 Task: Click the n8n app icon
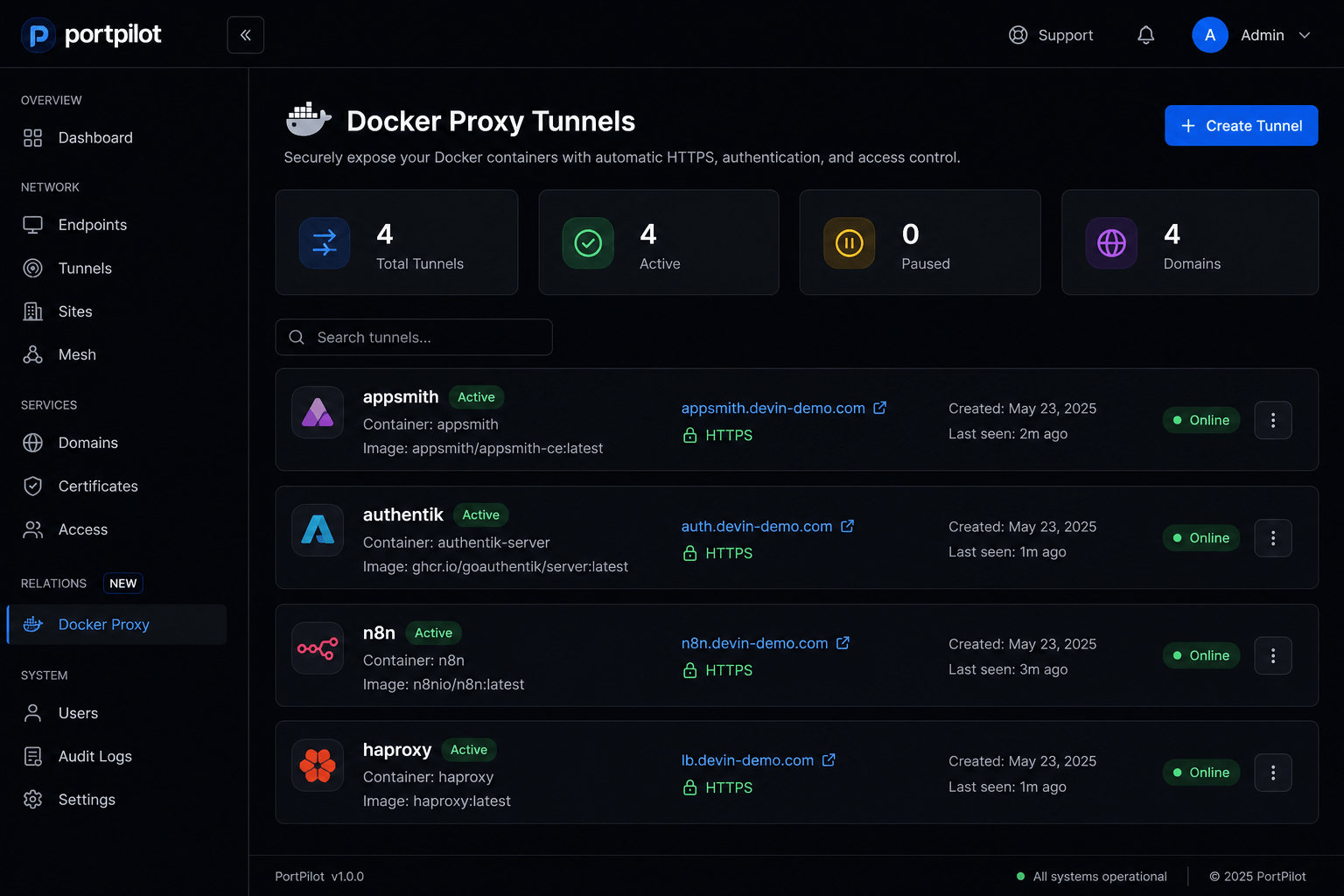(x=318, y=647)
